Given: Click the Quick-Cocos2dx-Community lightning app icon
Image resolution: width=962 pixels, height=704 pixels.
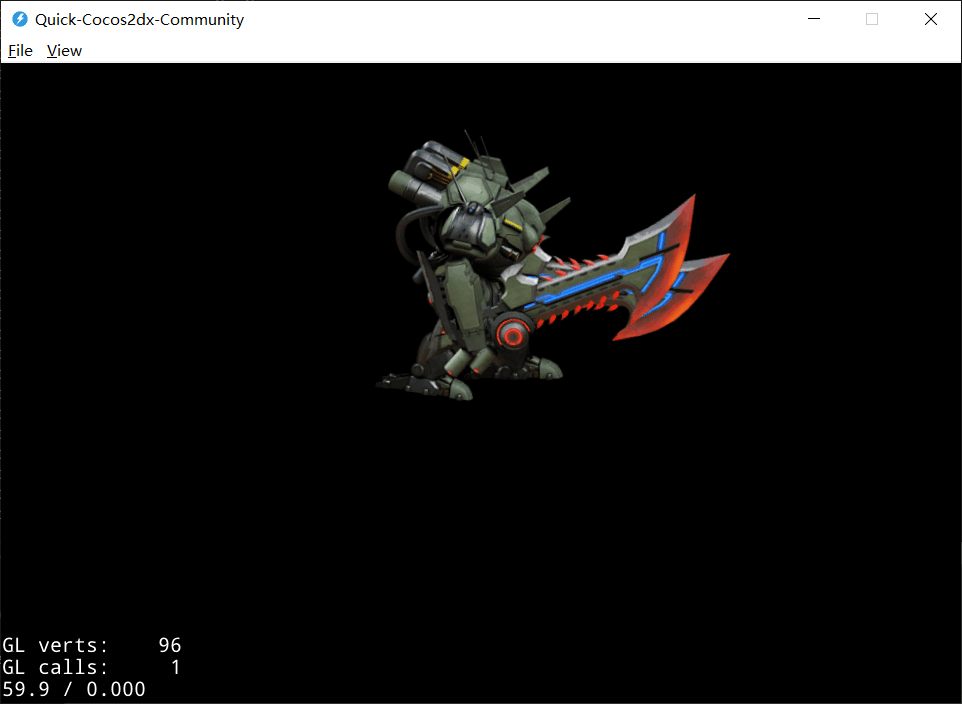Looking at the screenshot, I should point(20,19).
